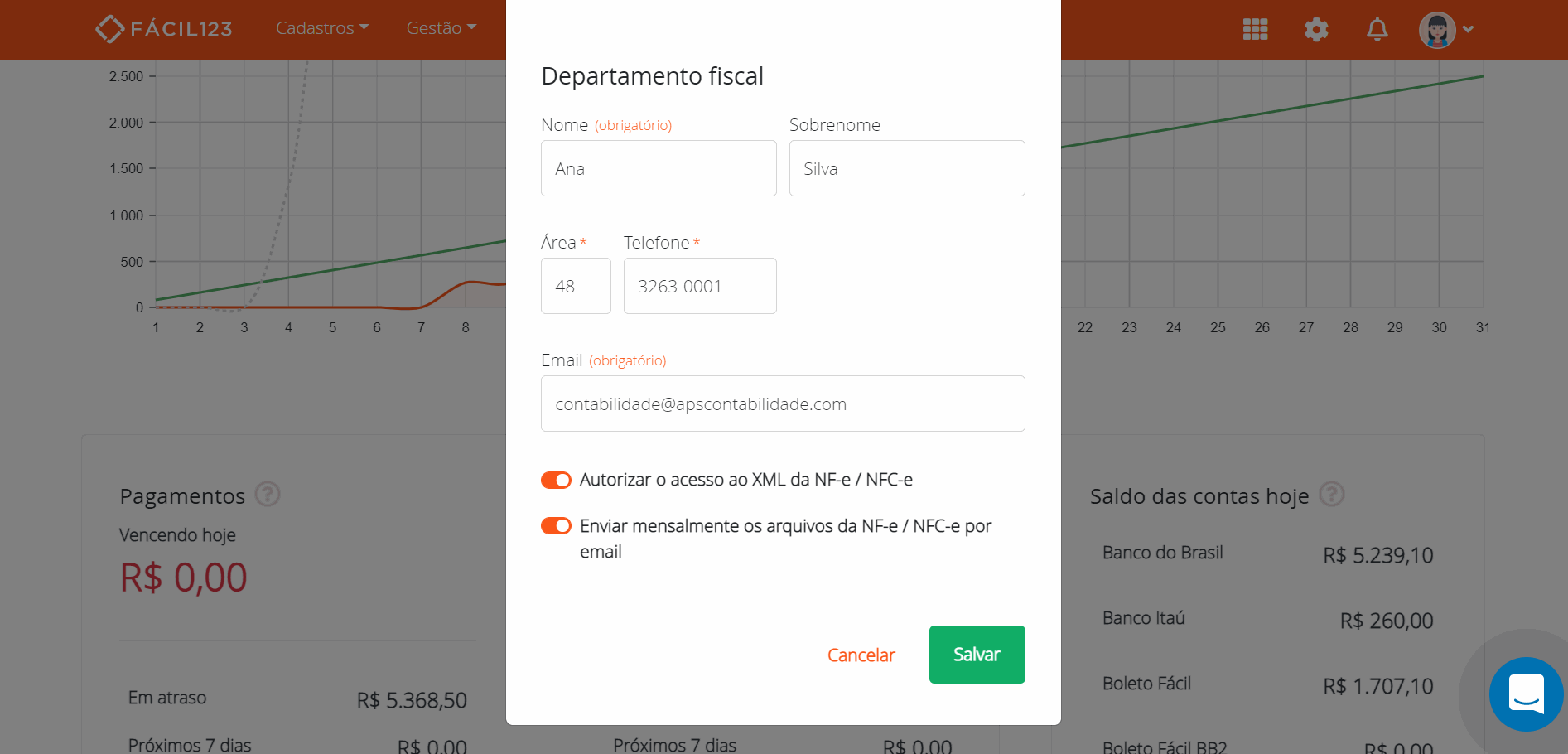Image resolution: width=1568 pixels, height=754 pixels.
Task: Disable Autorizar o acesso ao XML da NF-e
Action: point(556,479)
